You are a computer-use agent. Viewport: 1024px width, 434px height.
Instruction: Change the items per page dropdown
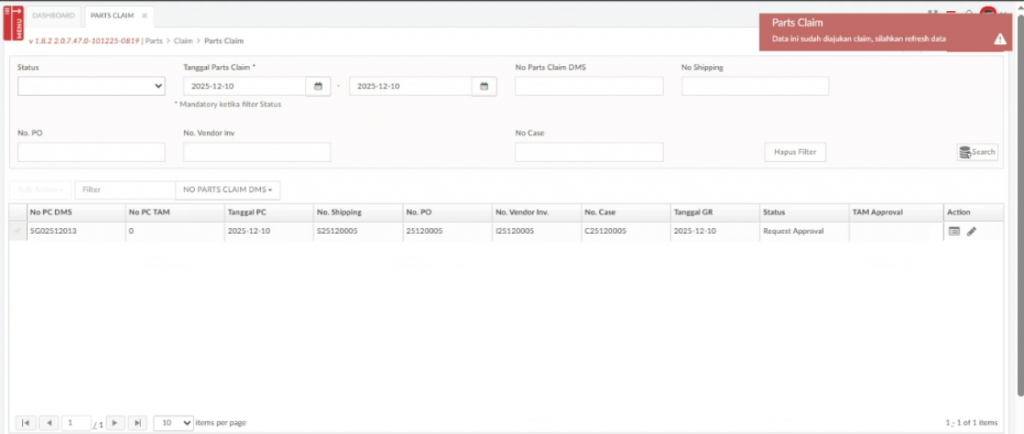(x=174, y=423)
